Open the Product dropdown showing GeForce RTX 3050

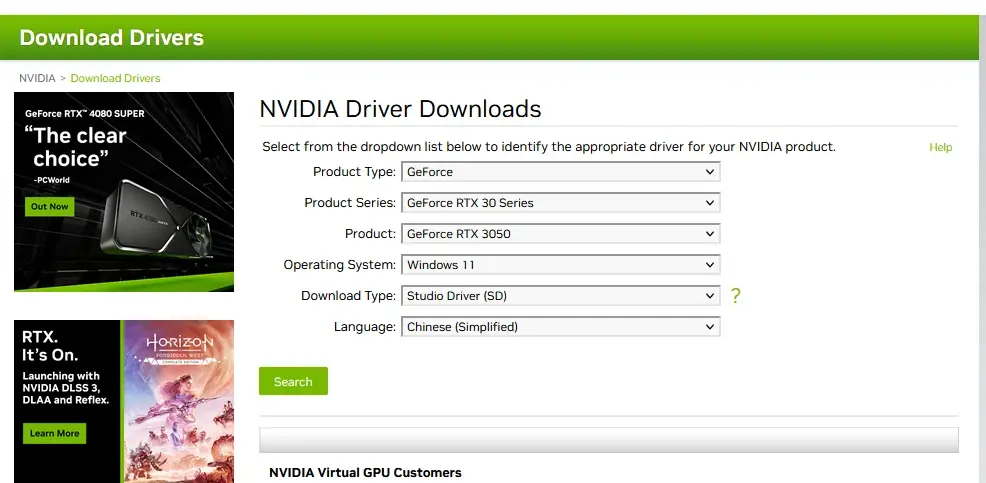click(x=560, y=234)
